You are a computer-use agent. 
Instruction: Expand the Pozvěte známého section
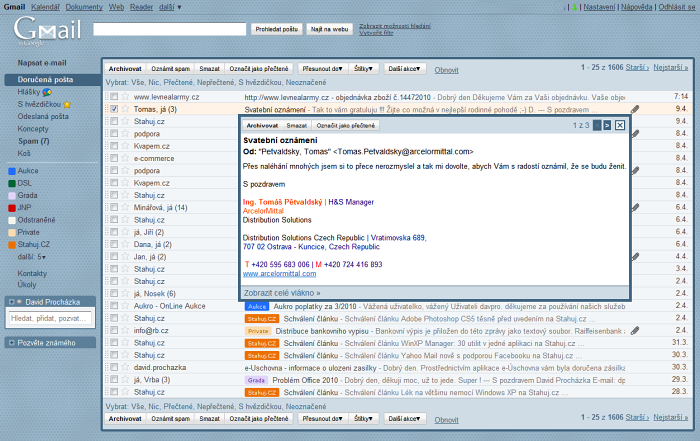click(12, 343)
